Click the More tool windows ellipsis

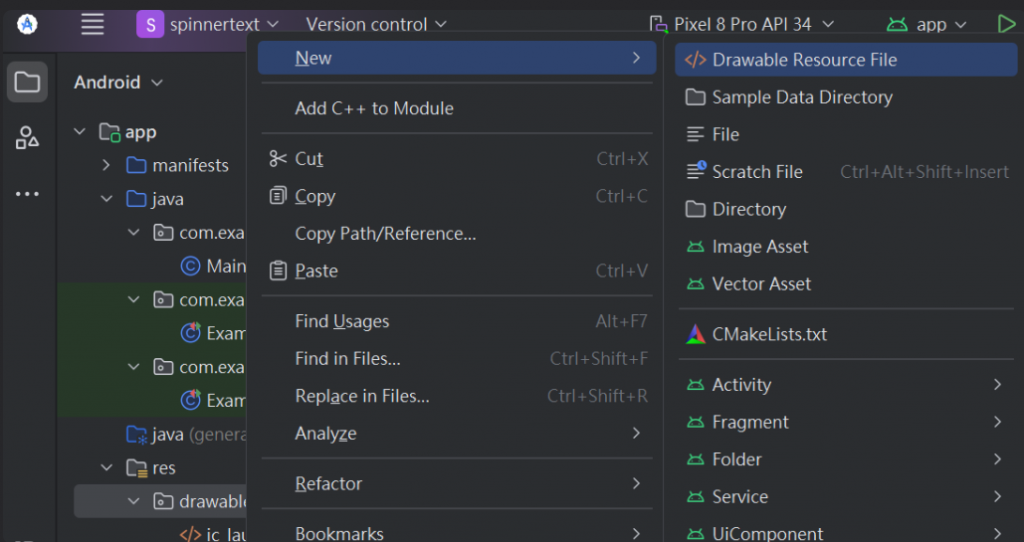click(27, 193)
